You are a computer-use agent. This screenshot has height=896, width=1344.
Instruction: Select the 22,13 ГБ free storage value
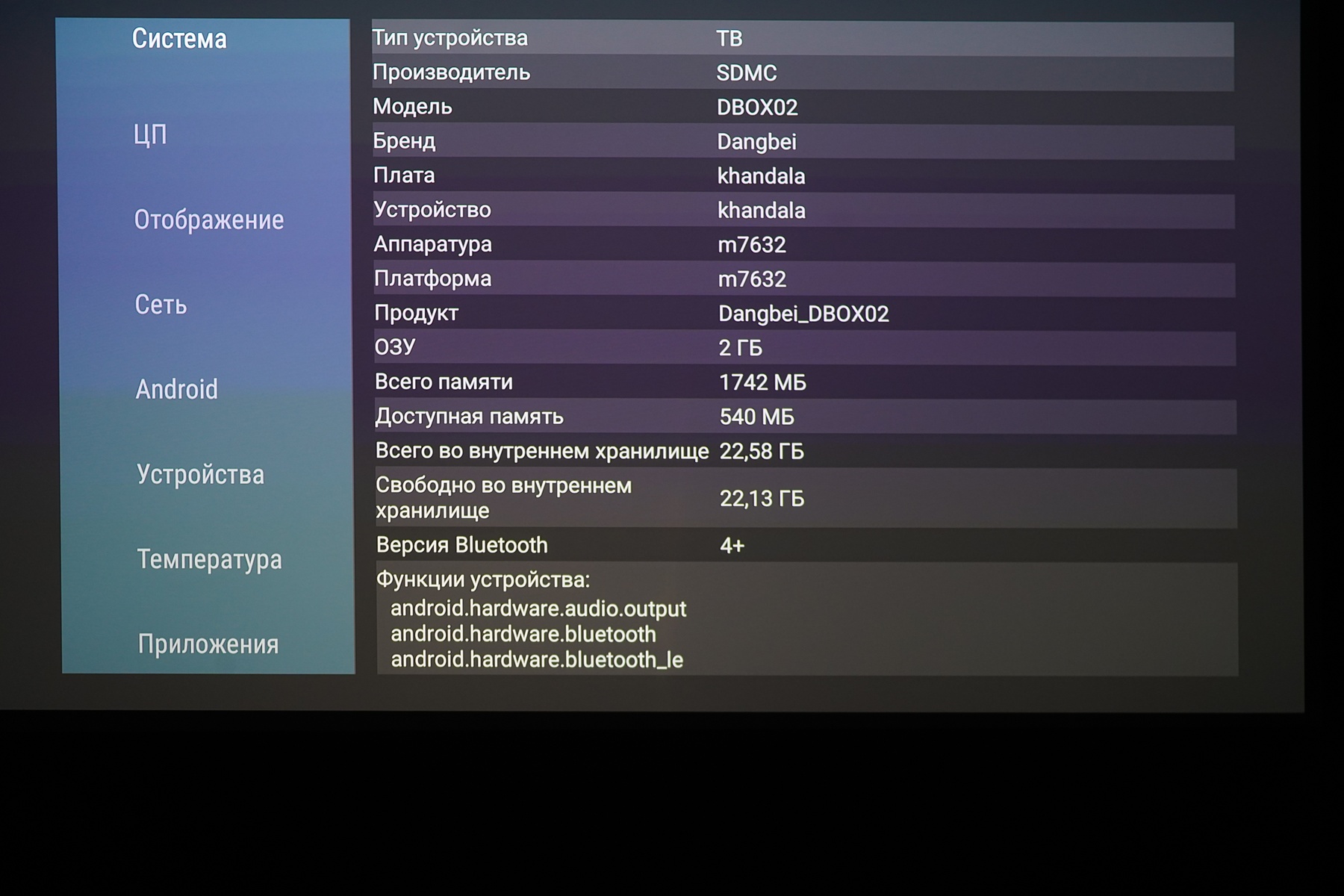click(762, 499)
